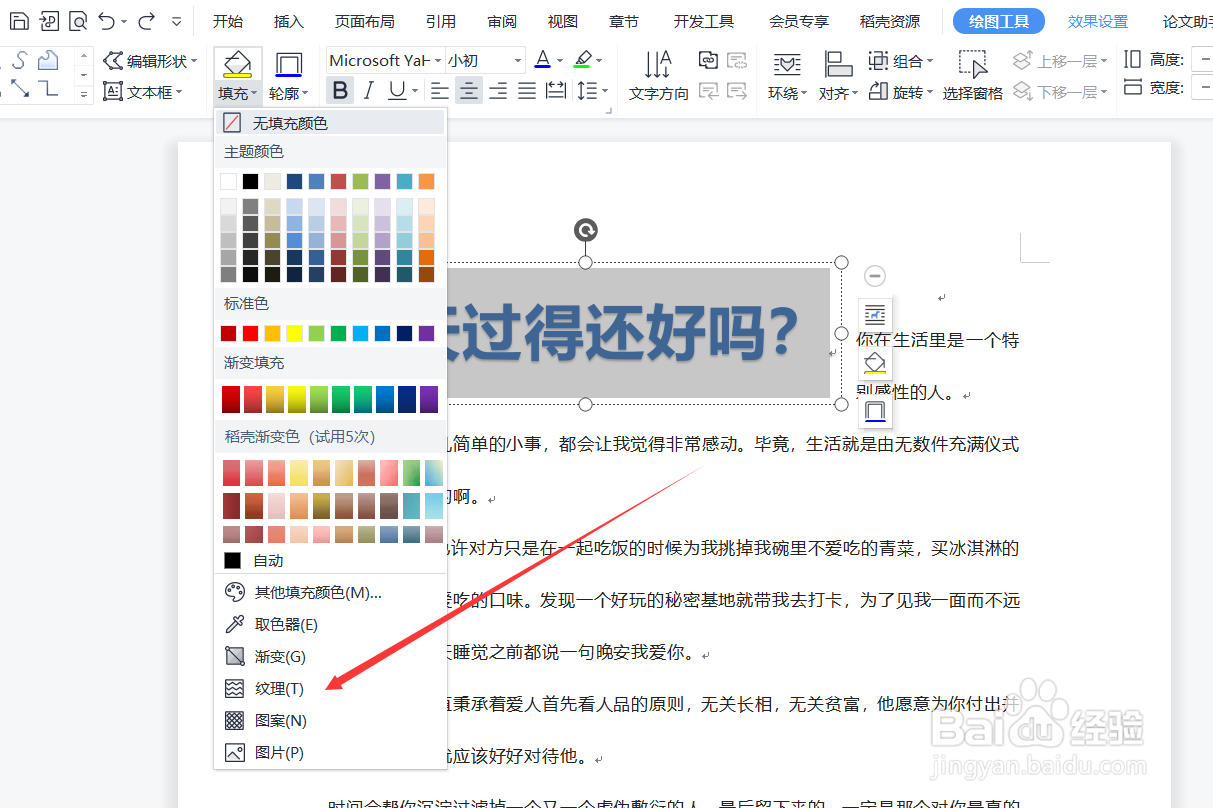Open the 选择窗格 selection pane
The height and width of the screenshot is (808, 1213).
point(971,78)
